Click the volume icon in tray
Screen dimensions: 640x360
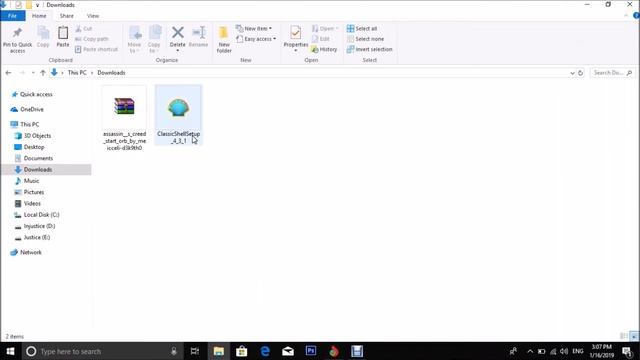point(564,351)
